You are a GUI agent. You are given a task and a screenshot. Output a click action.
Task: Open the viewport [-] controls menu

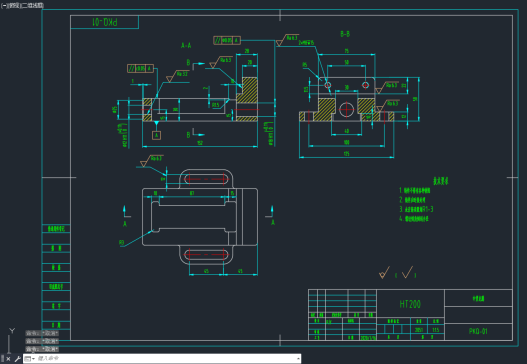[4, 5]
